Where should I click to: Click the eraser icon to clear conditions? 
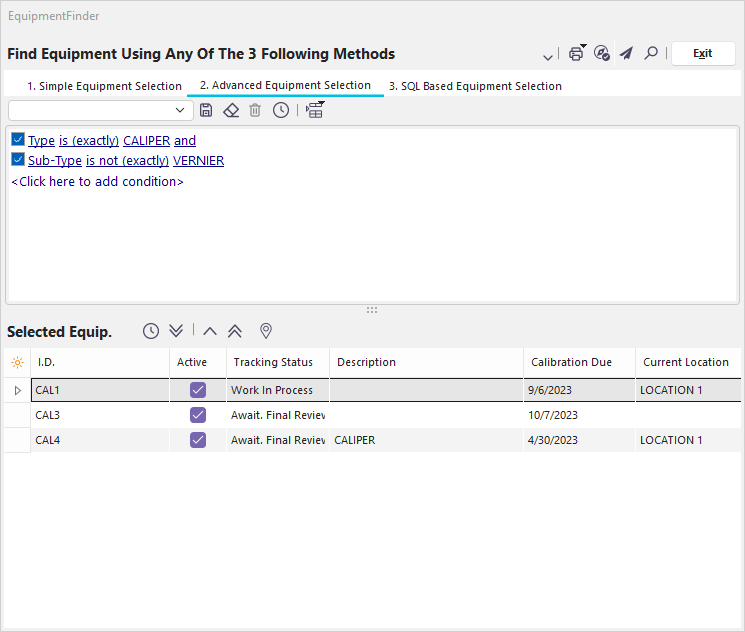pyautogui.click(x=231, y=110)
